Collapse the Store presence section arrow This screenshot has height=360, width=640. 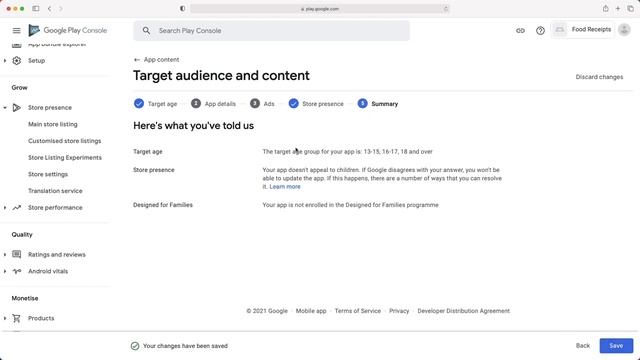click(5, 108)
